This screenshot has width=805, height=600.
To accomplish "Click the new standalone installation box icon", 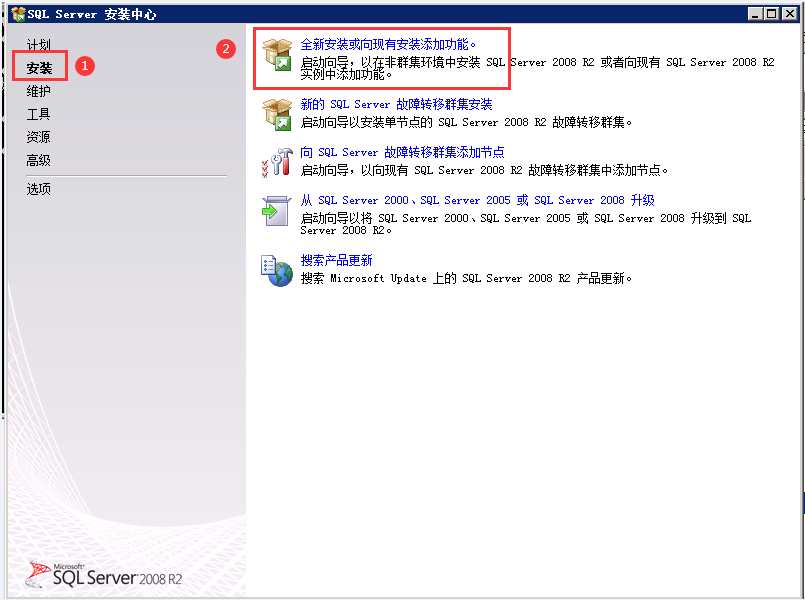I will tap(276, 56).
